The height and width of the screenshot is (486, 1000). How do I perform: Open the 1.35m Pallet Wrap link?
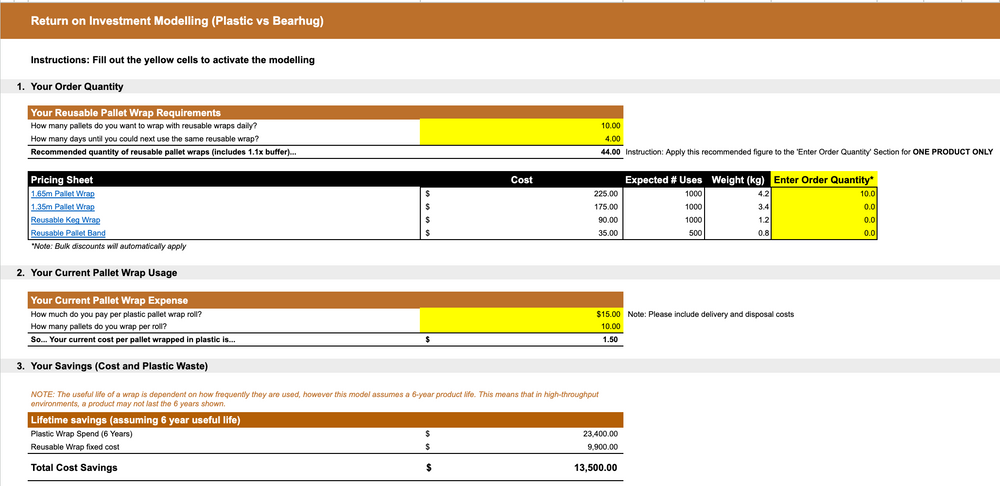[63, 206]
